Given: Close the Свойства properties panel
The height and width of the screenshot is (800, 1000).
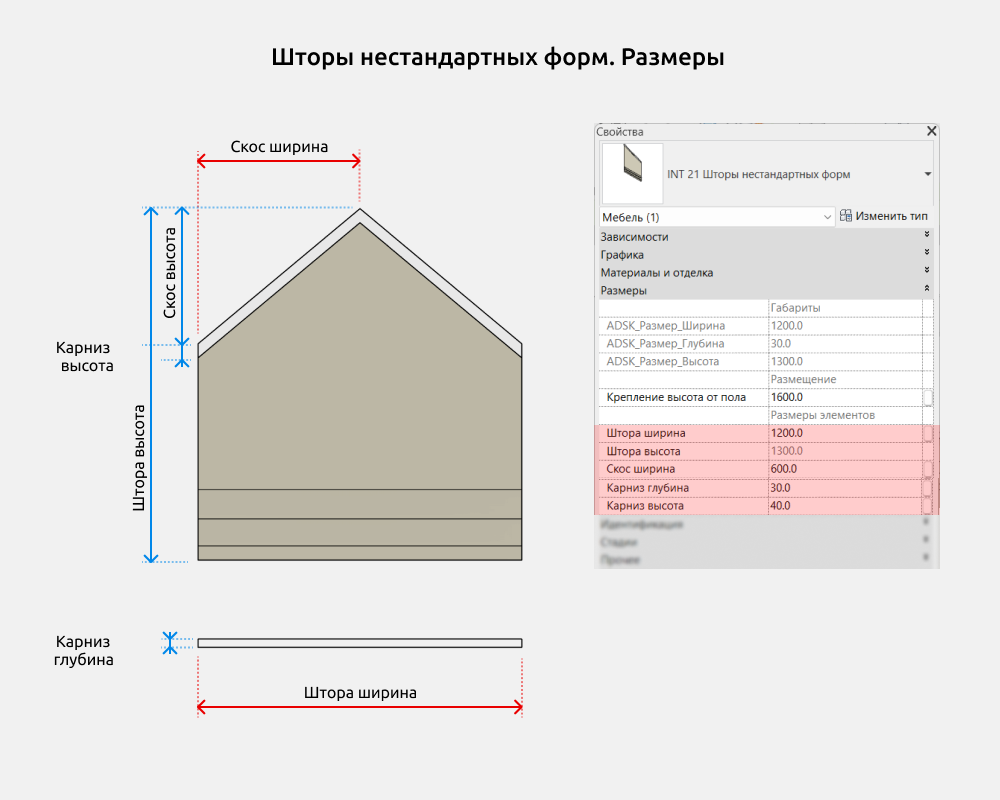Looking at the screenshot, I should [931, 131].
